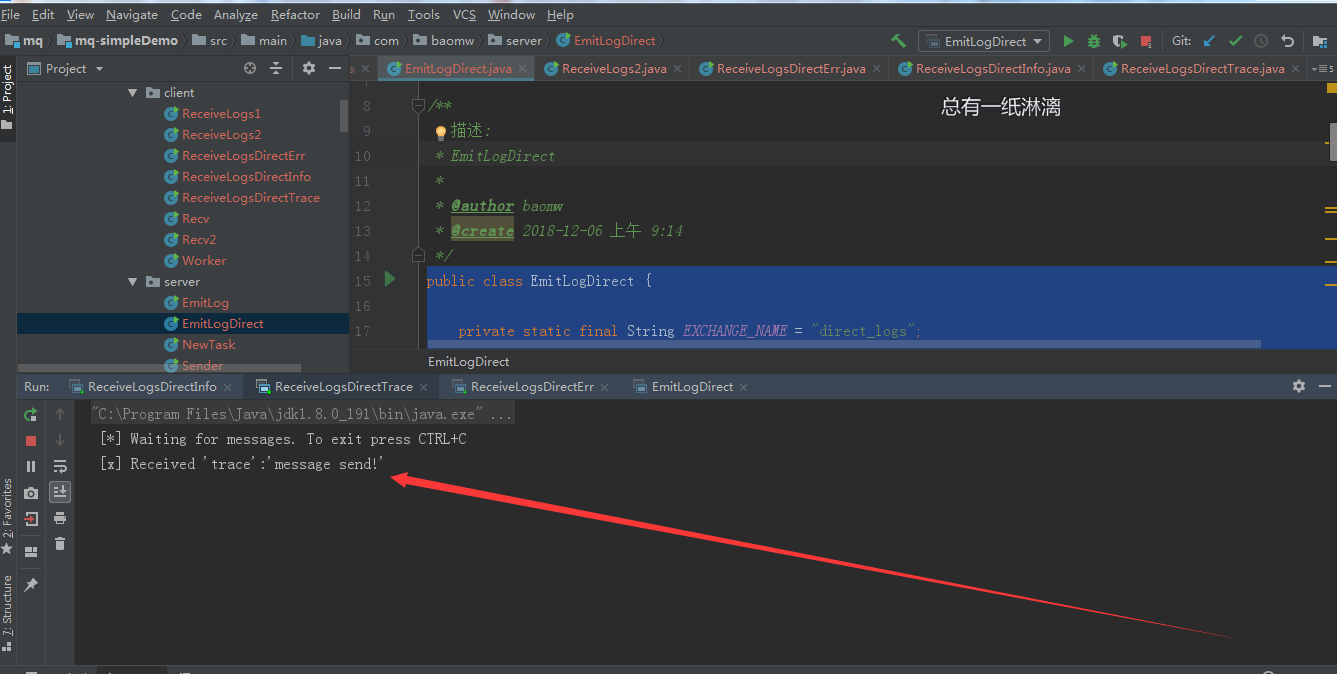Open the Navigate menu

[x=131, y=14]
